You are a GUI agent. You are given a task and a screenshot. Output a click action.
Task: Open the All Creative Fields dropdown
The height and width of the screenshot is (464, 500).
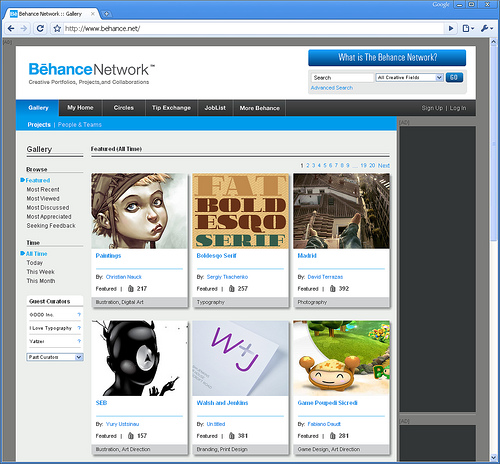point(410,77)
